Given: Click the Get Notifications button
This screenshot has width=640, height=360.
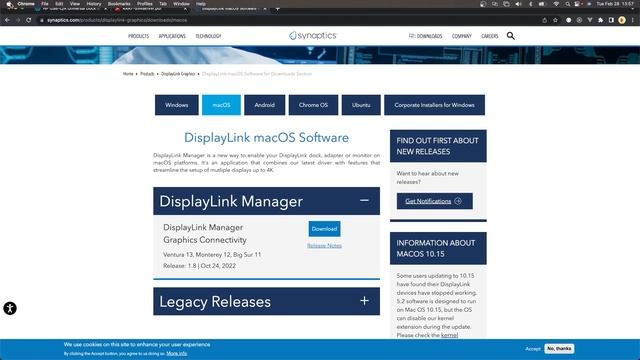Looking at the screenshot, I should coord(434,201).
